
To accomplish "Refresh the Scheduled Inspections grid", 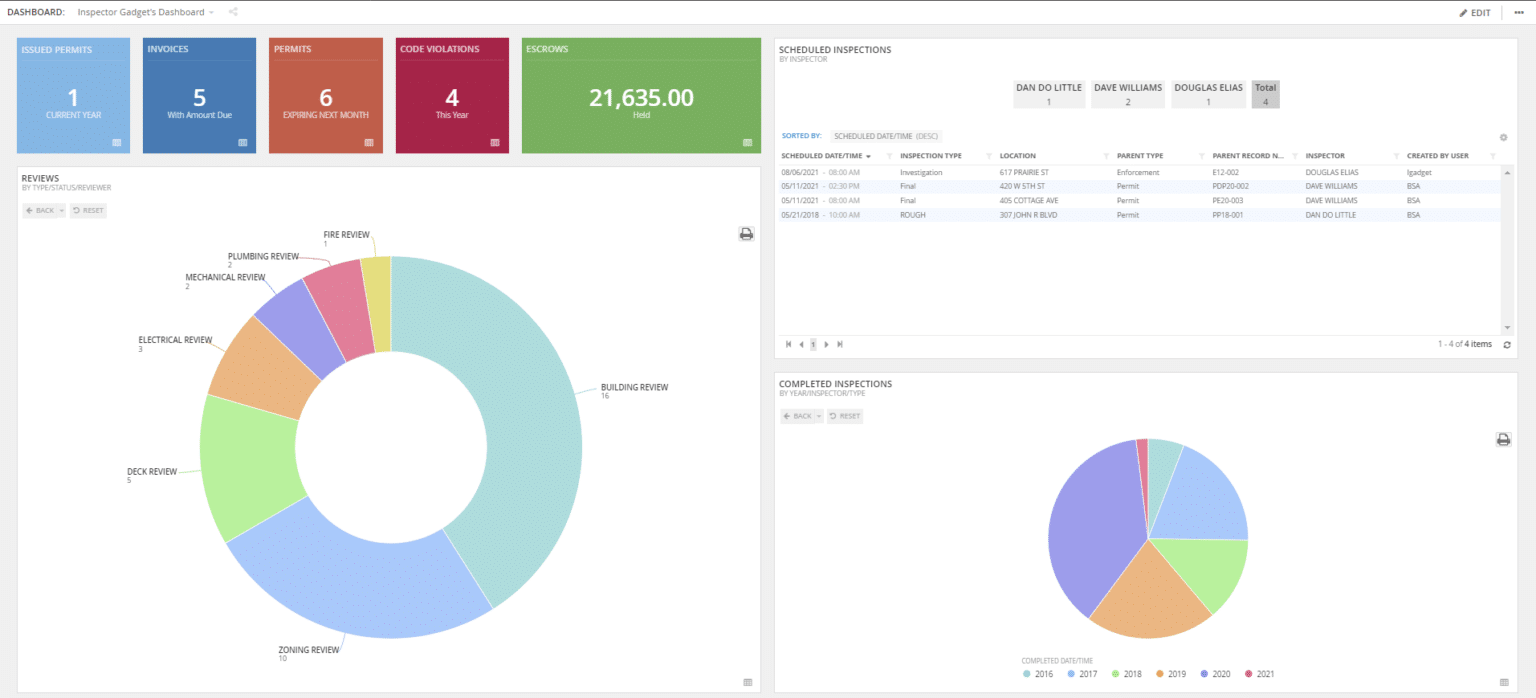I will 1507,344.
